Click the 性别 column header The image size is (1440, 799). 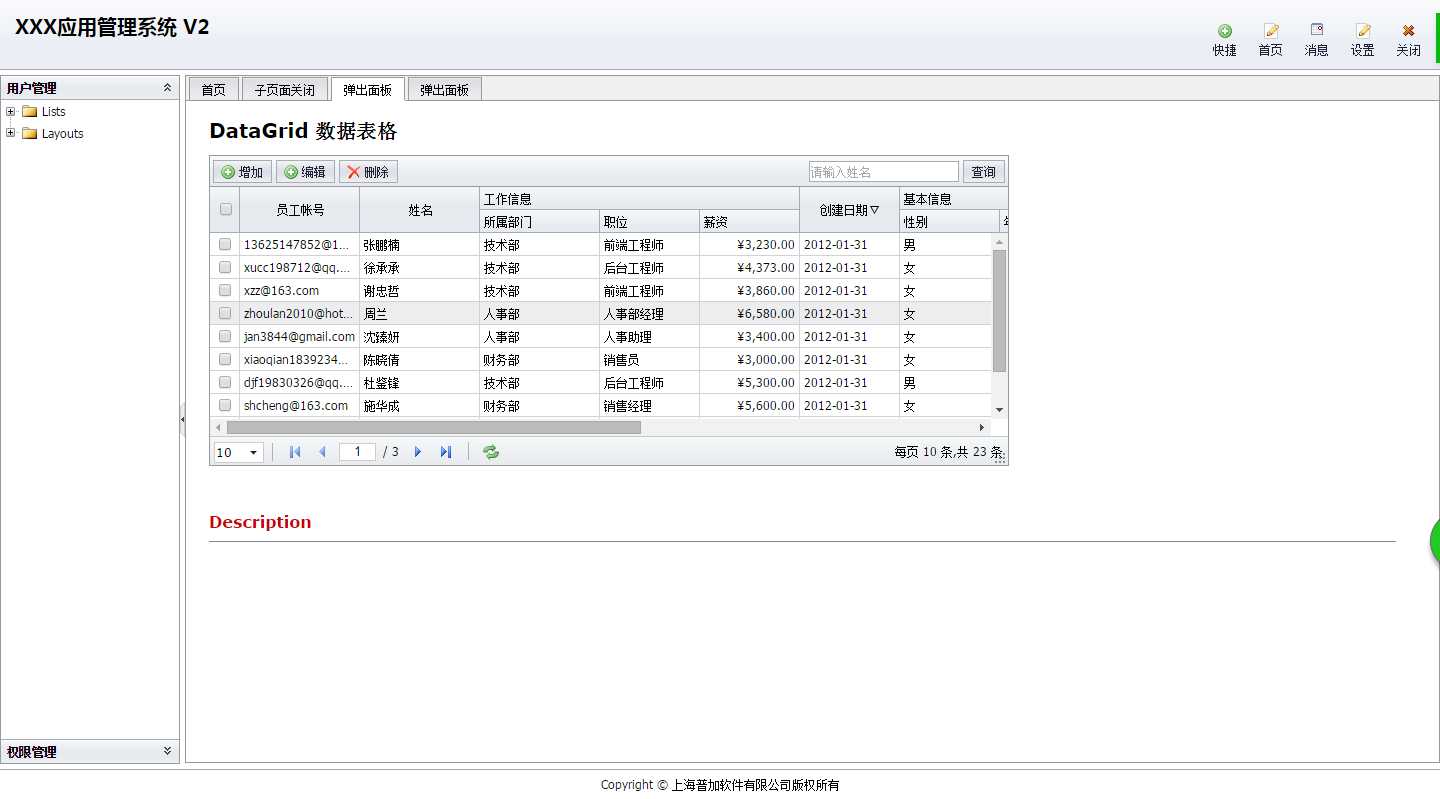tap(949, 222)
